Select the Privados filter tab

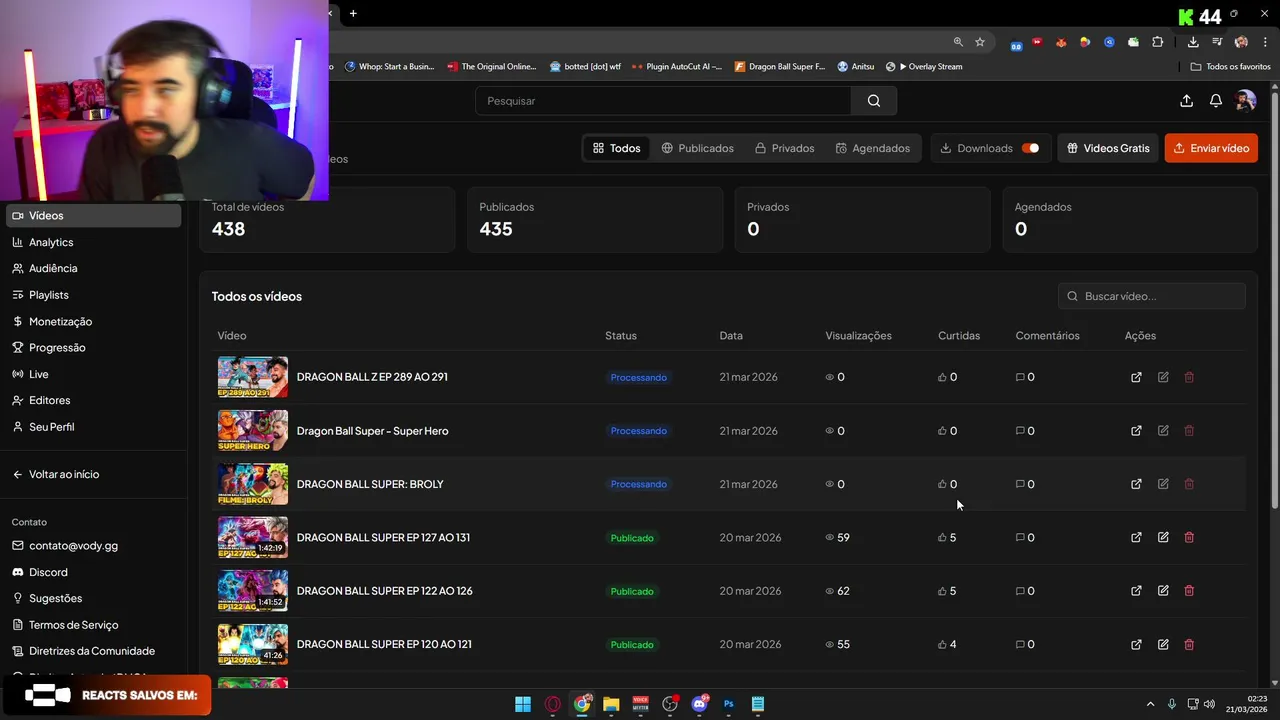click(x=785, y=148)
